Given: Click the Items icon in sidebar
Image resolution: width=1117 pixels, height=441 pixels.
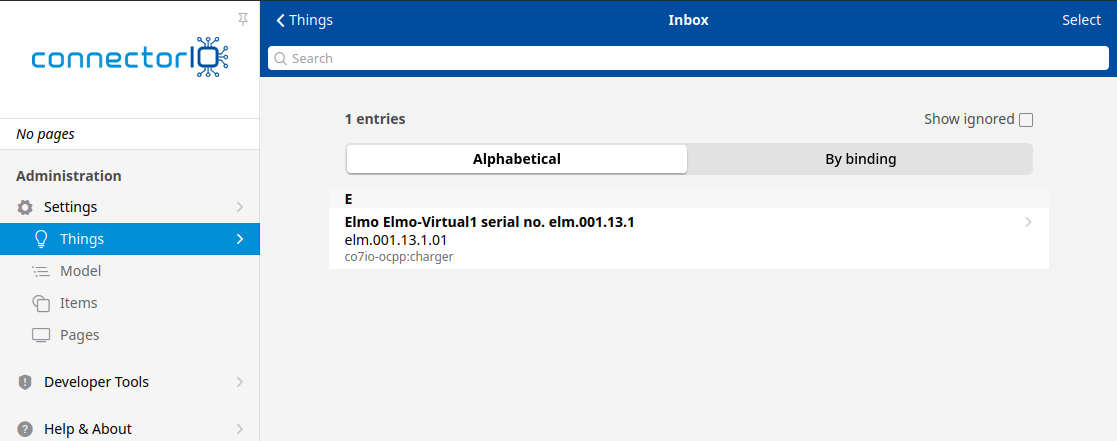Looking at the screenshot, I should point(41,303).
